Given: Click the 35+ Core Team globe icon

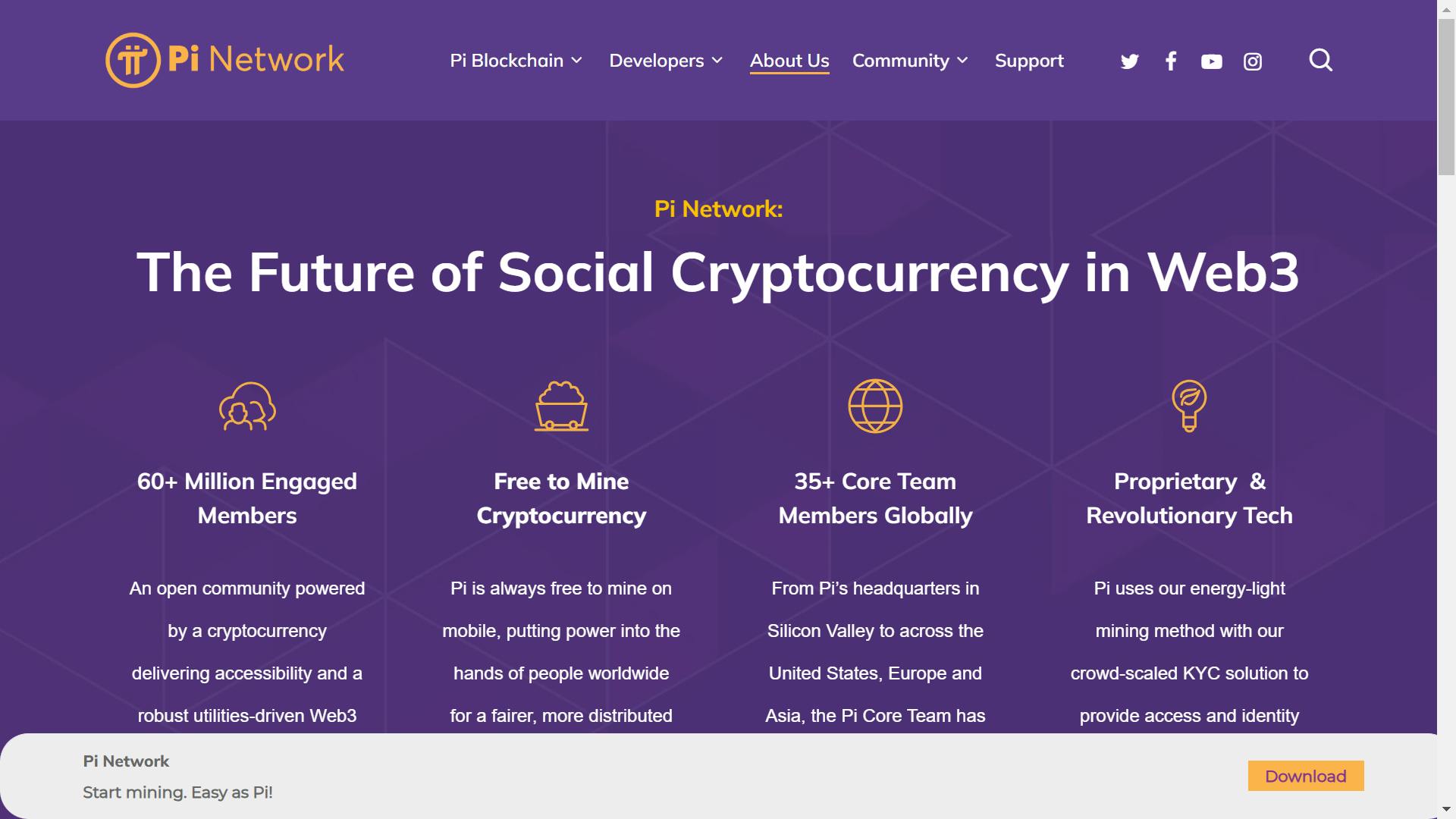Looking at the screenshot, I should (x=875, y=407).
